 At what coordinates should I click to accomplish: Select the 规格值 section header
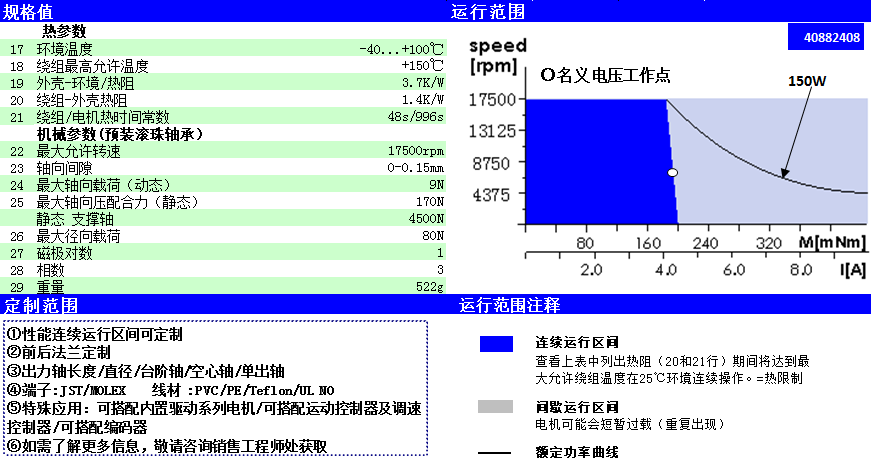click(x=34, y=12)
